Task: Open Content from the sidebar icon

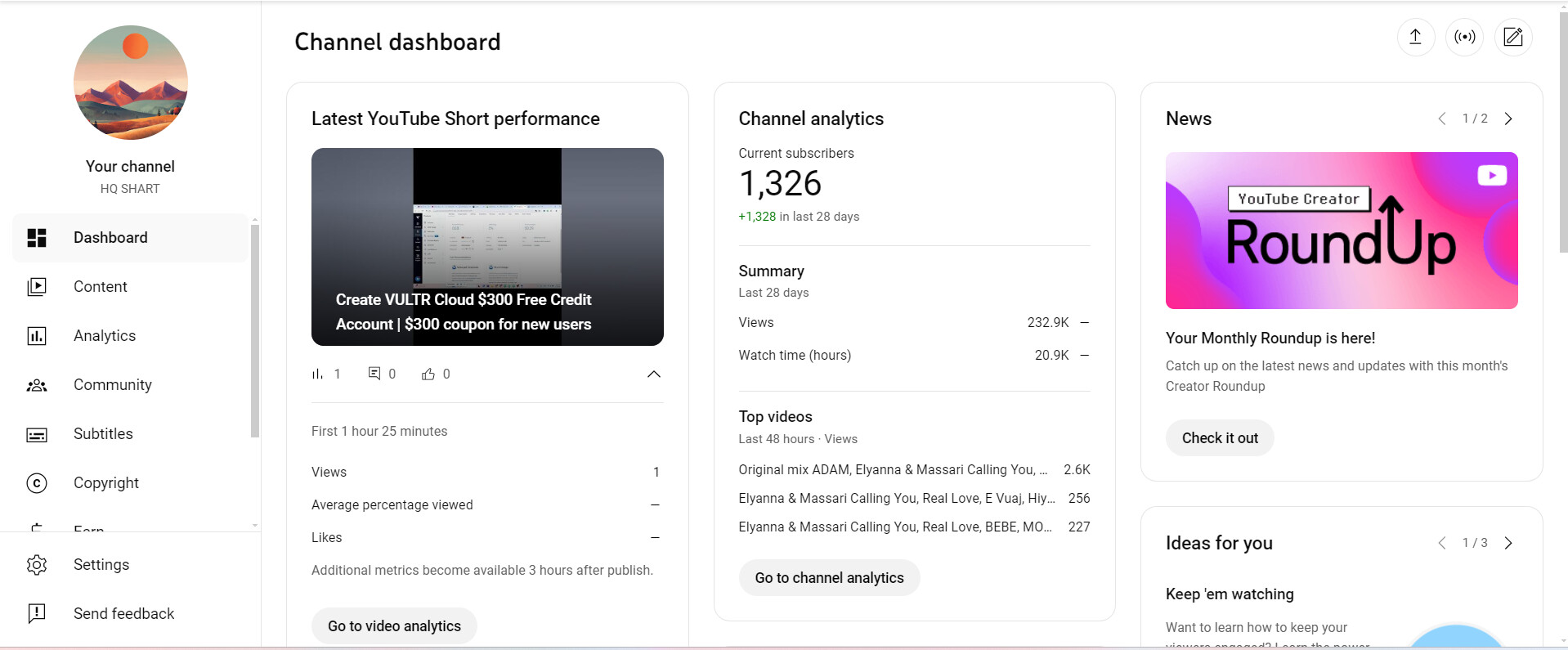Action: 37,287
